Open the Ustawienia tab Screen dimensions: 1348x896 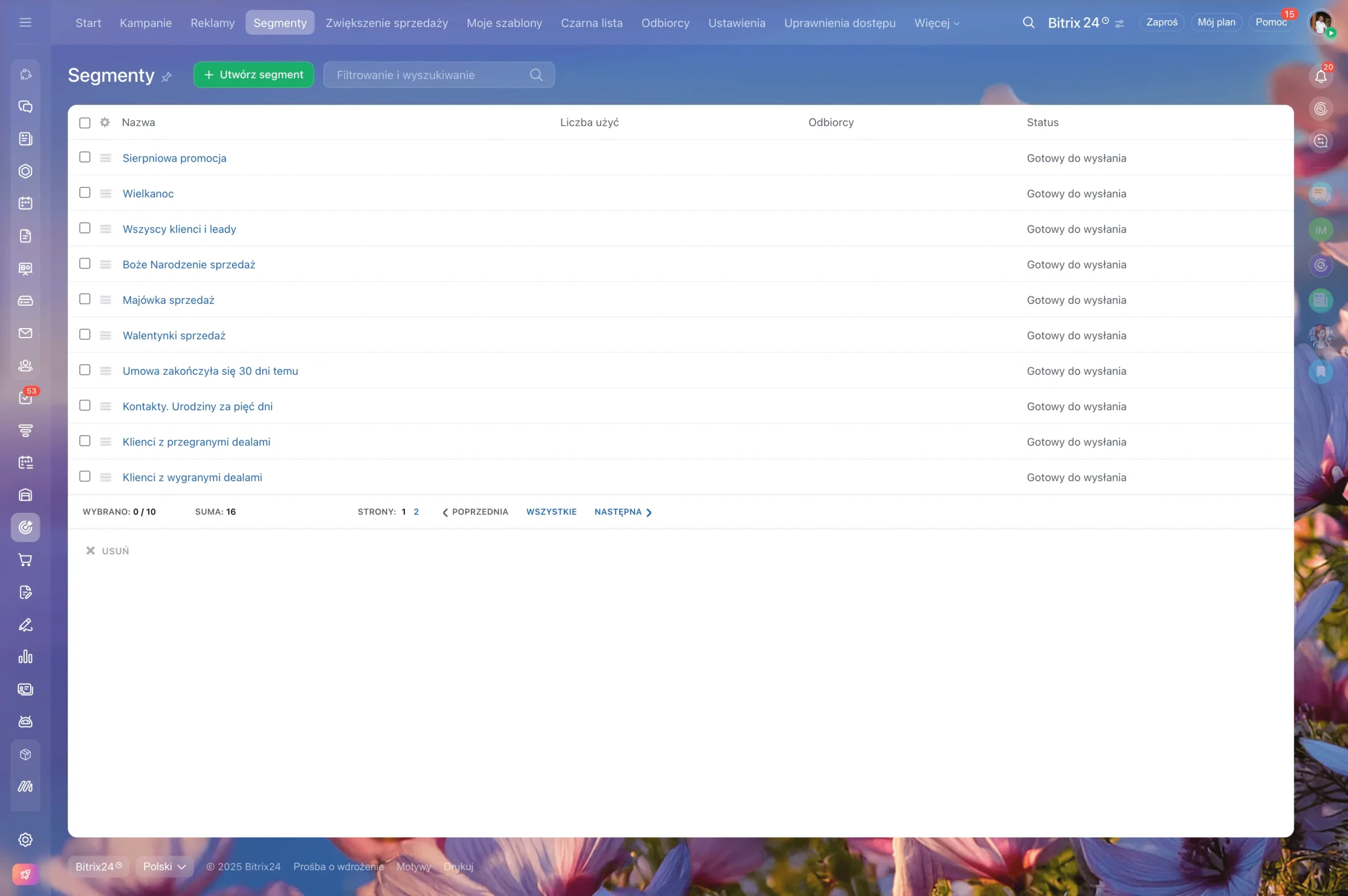click(x=737, y=23)
